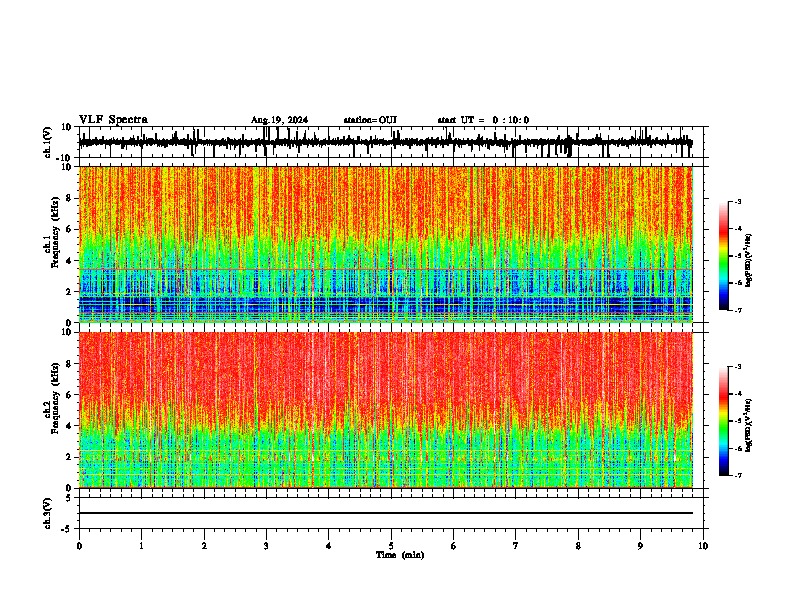Click the time axis tick label "1"
Image resolution: width=792 pixels, height=612 pixels.
141,546
